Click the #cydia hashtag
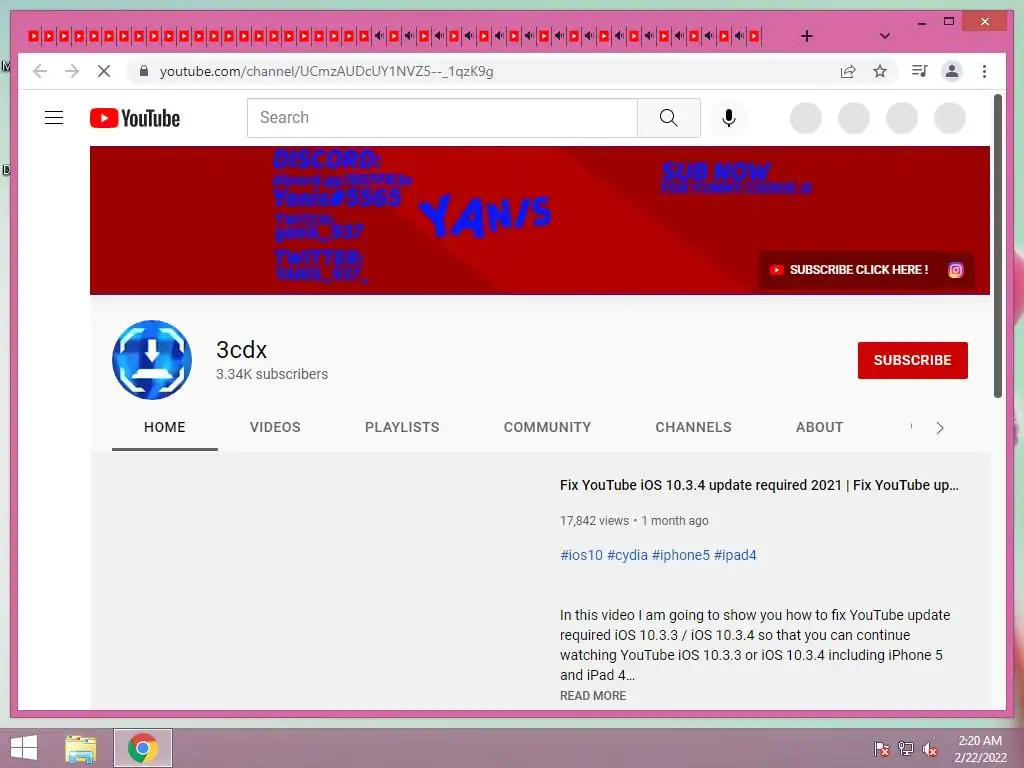 click(x=628, y=555)
